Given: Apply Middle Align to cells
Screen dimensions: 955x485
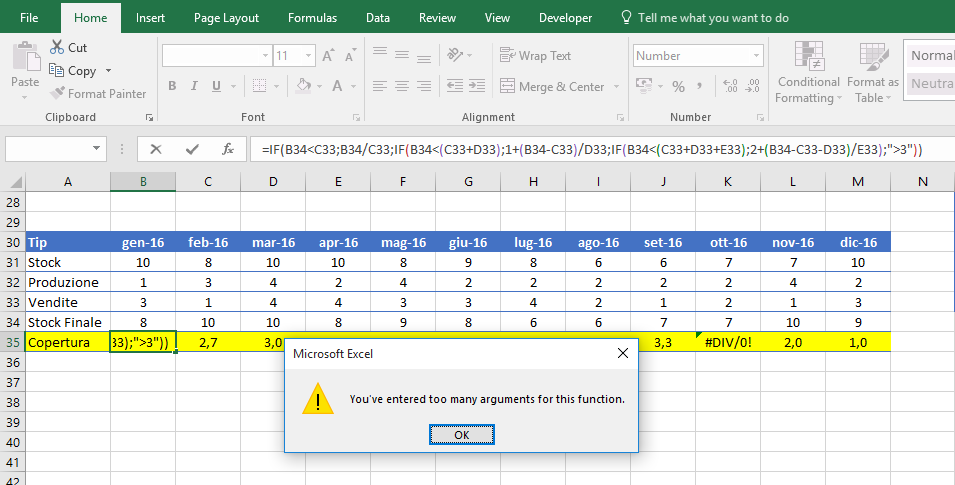Looking at the screenshot, I should (402, 55).
